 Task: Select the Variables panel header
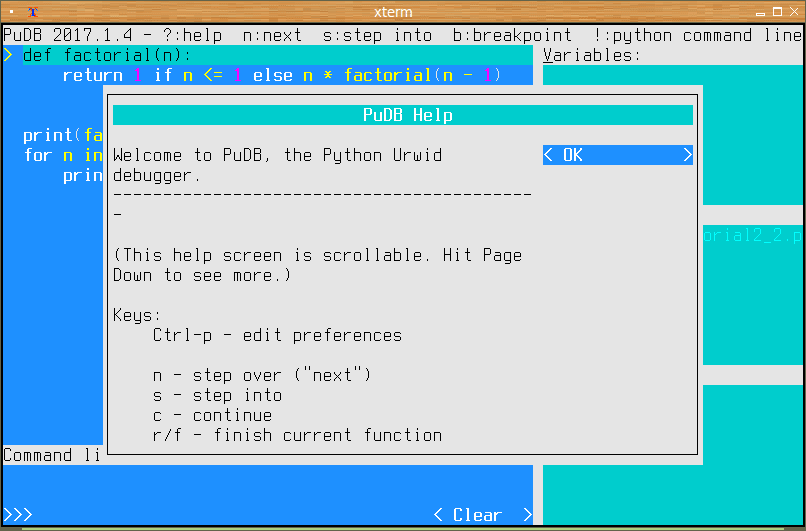click(x=592, y=55)
